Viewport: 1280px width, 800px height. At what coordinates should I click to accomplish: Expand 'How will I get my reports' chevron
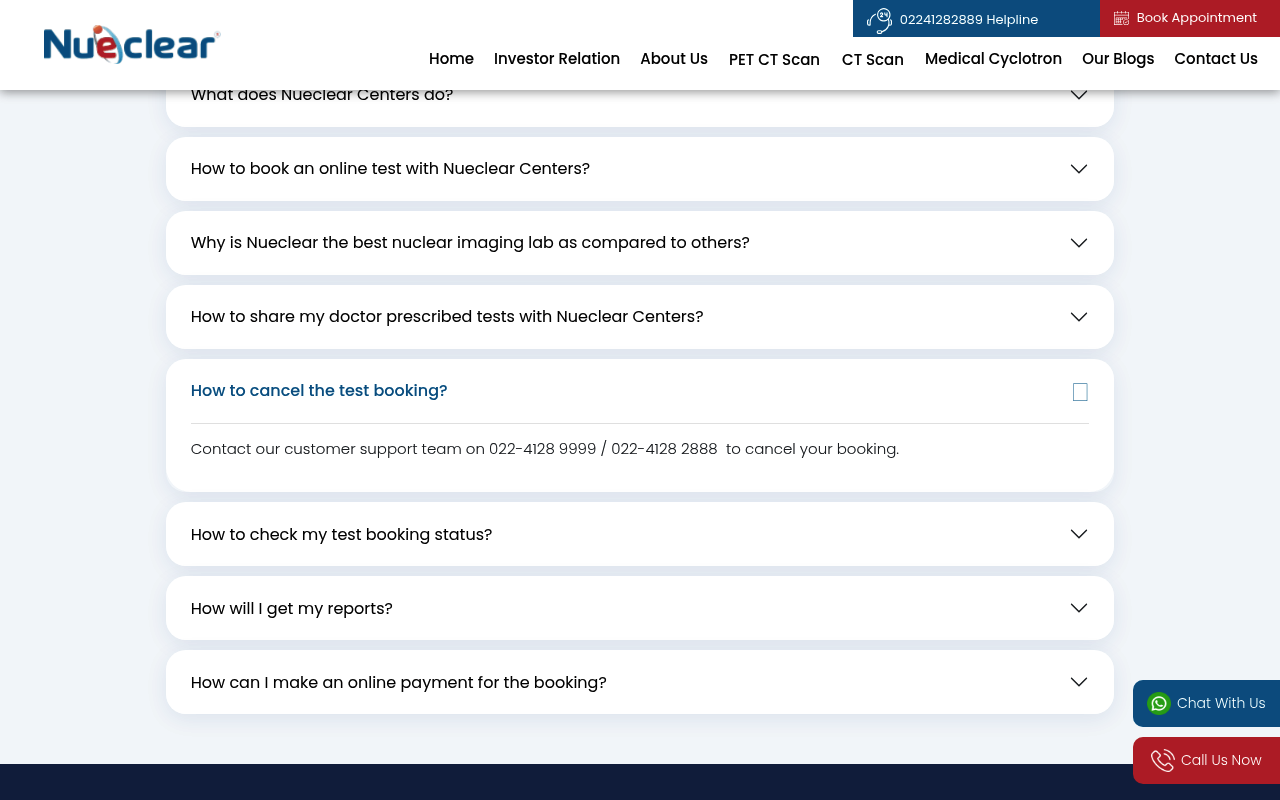[x=1079, y=608]
